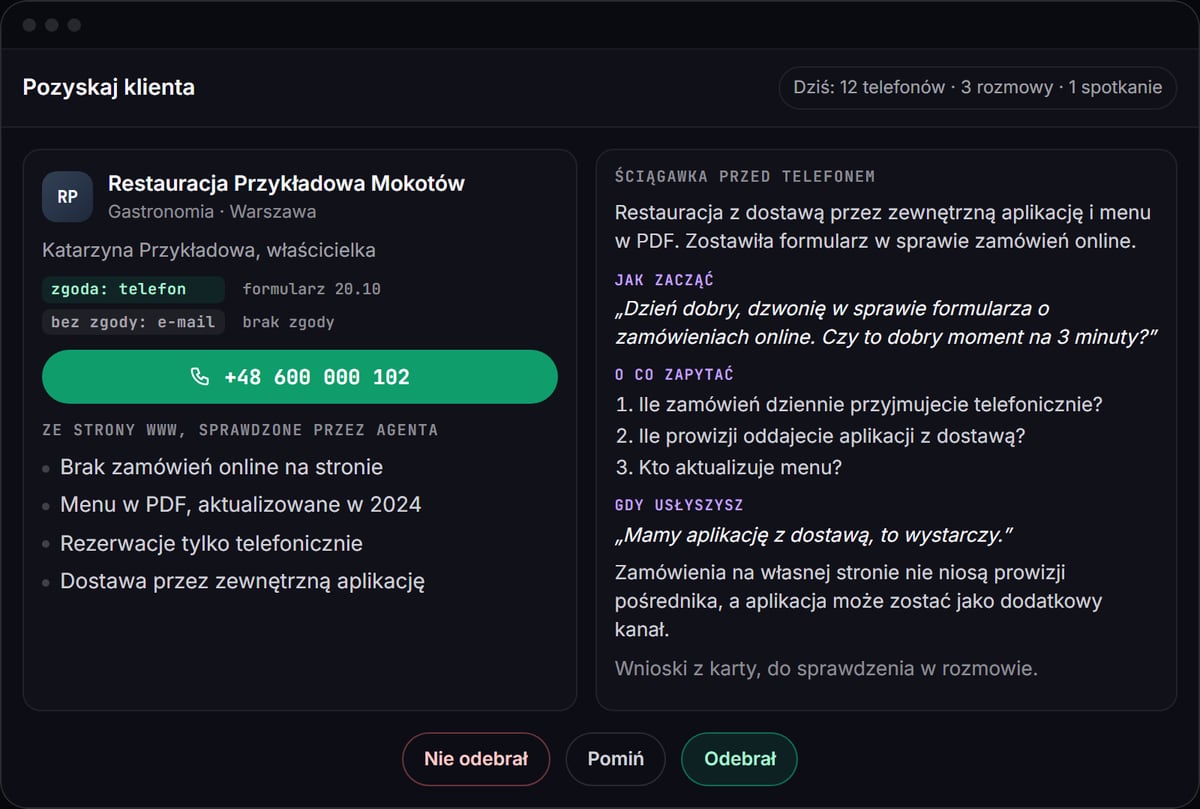Click the "O CO ZAPYTAĆ" label
Image resolution: width=1200 pixels, height=809 pixels.
point(674,375)
